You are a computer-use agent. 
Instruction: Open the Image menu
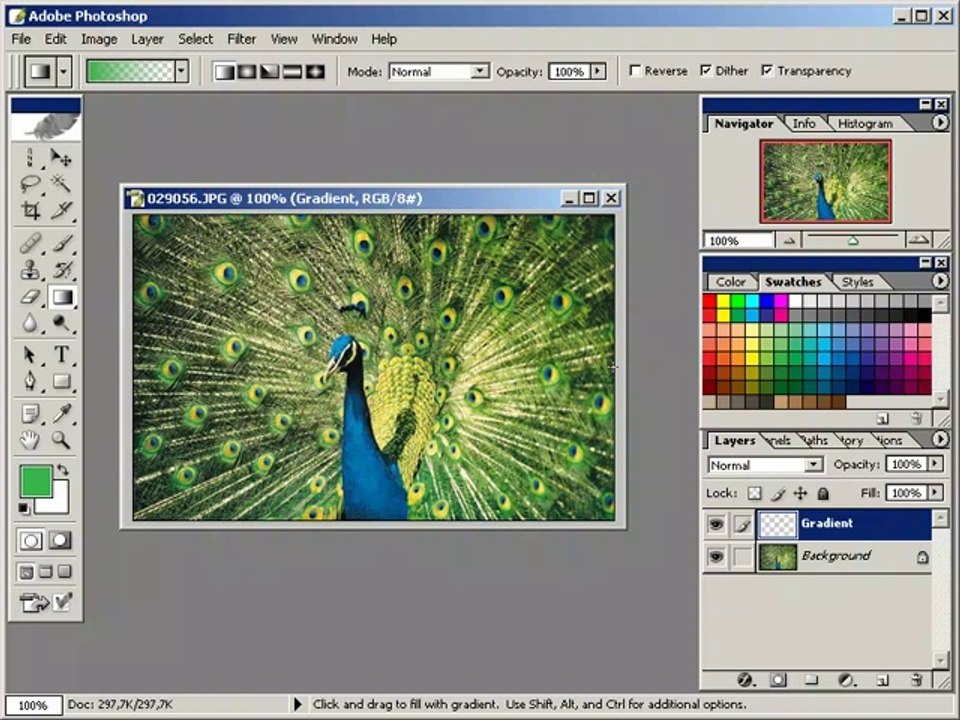tap(99, 39)
